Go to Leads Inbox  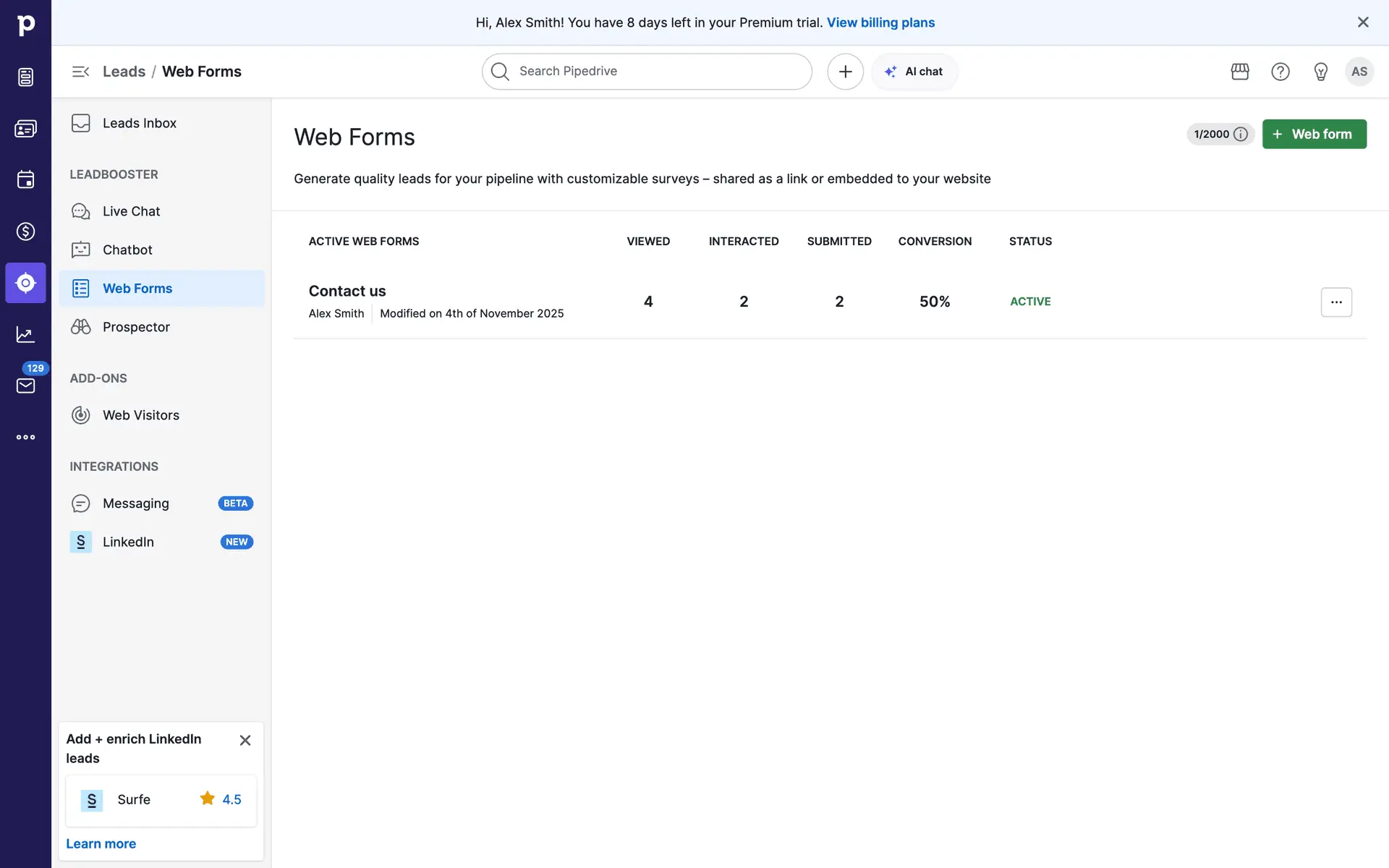click(x=139, y=123)
